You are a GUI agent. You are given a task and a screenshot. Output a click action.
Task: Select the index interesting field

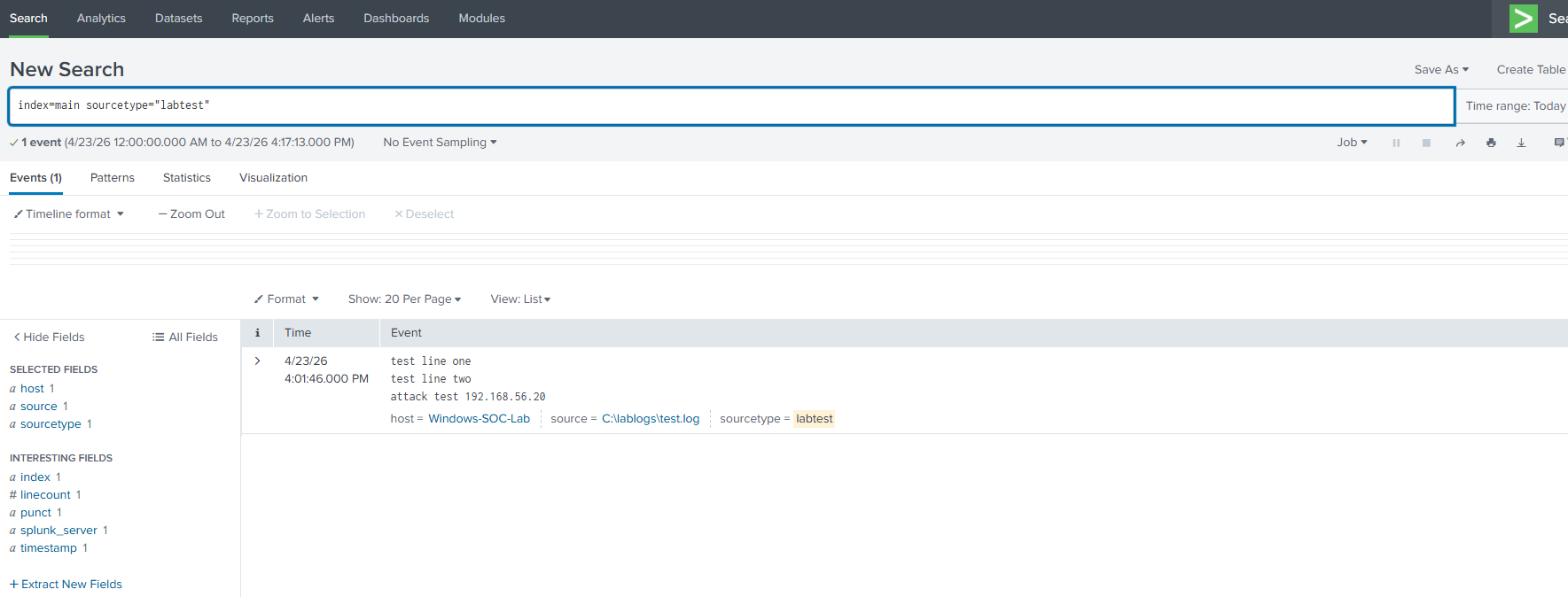(35, 477)
